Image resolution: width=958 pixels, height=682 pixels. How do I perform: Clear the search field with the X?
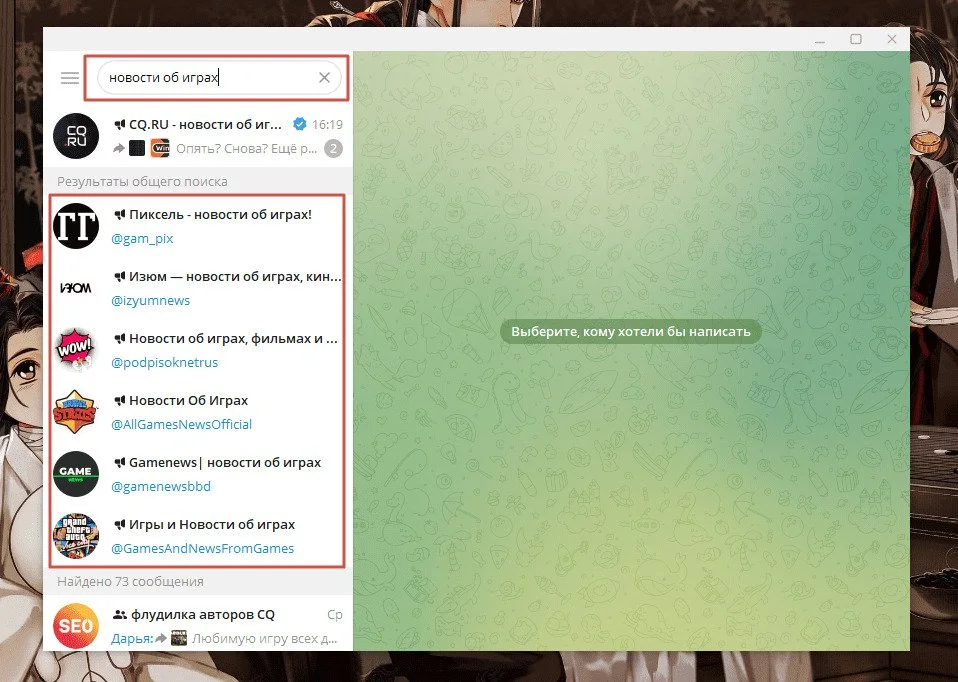324,78
